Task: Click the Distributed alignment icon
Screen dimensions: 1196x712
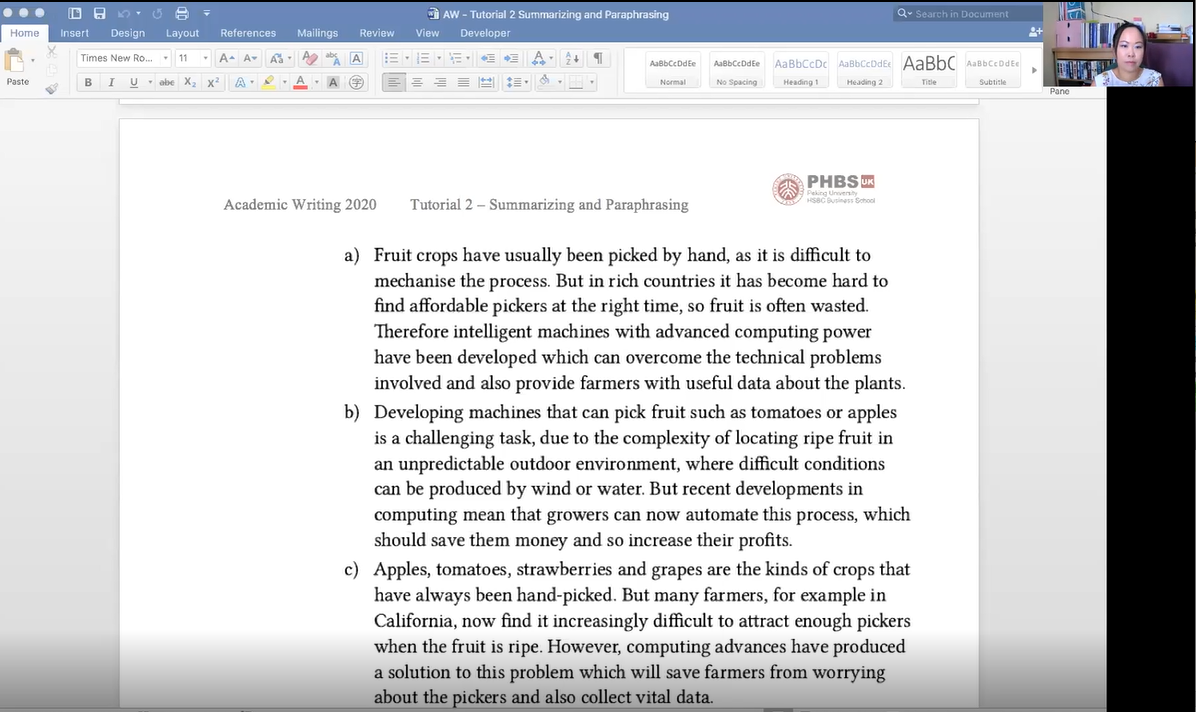Action: 486,82
